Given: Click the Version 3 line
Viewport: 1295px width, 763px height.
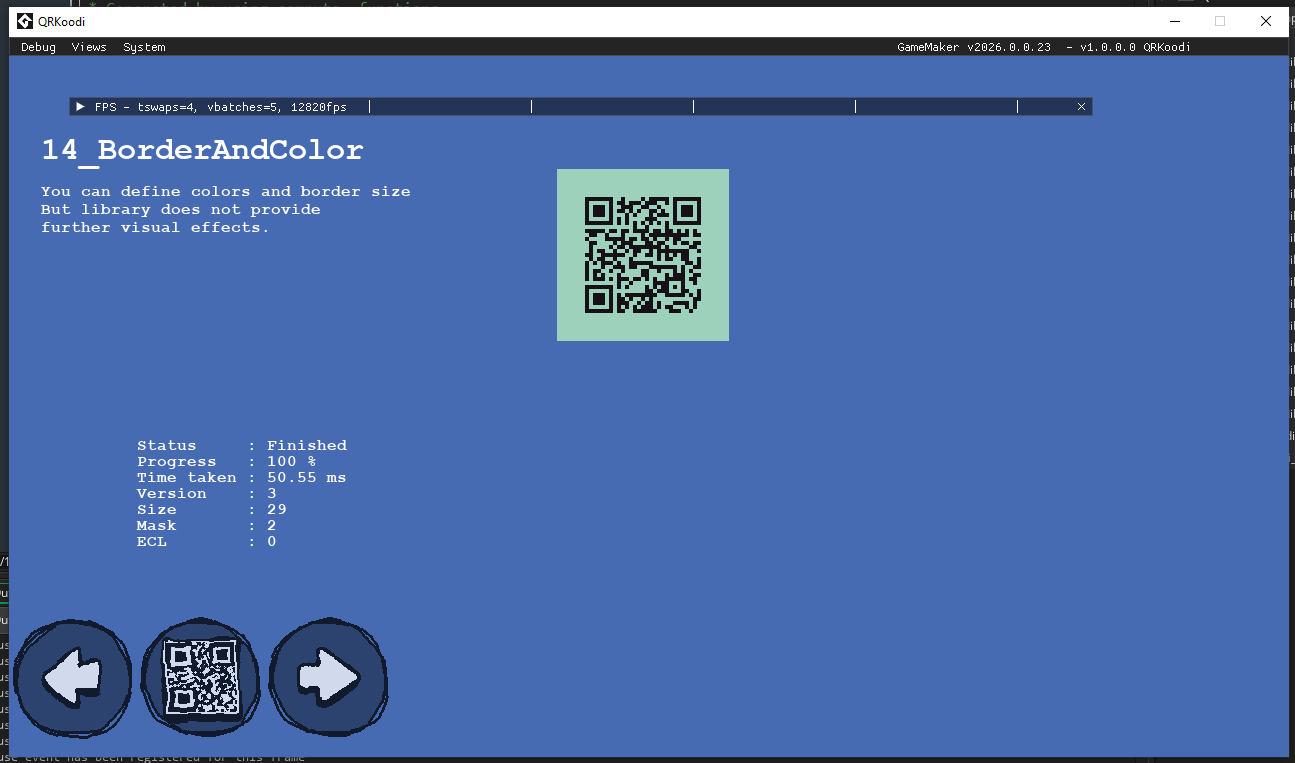Looking at the screenshot, I should (207, 493).
